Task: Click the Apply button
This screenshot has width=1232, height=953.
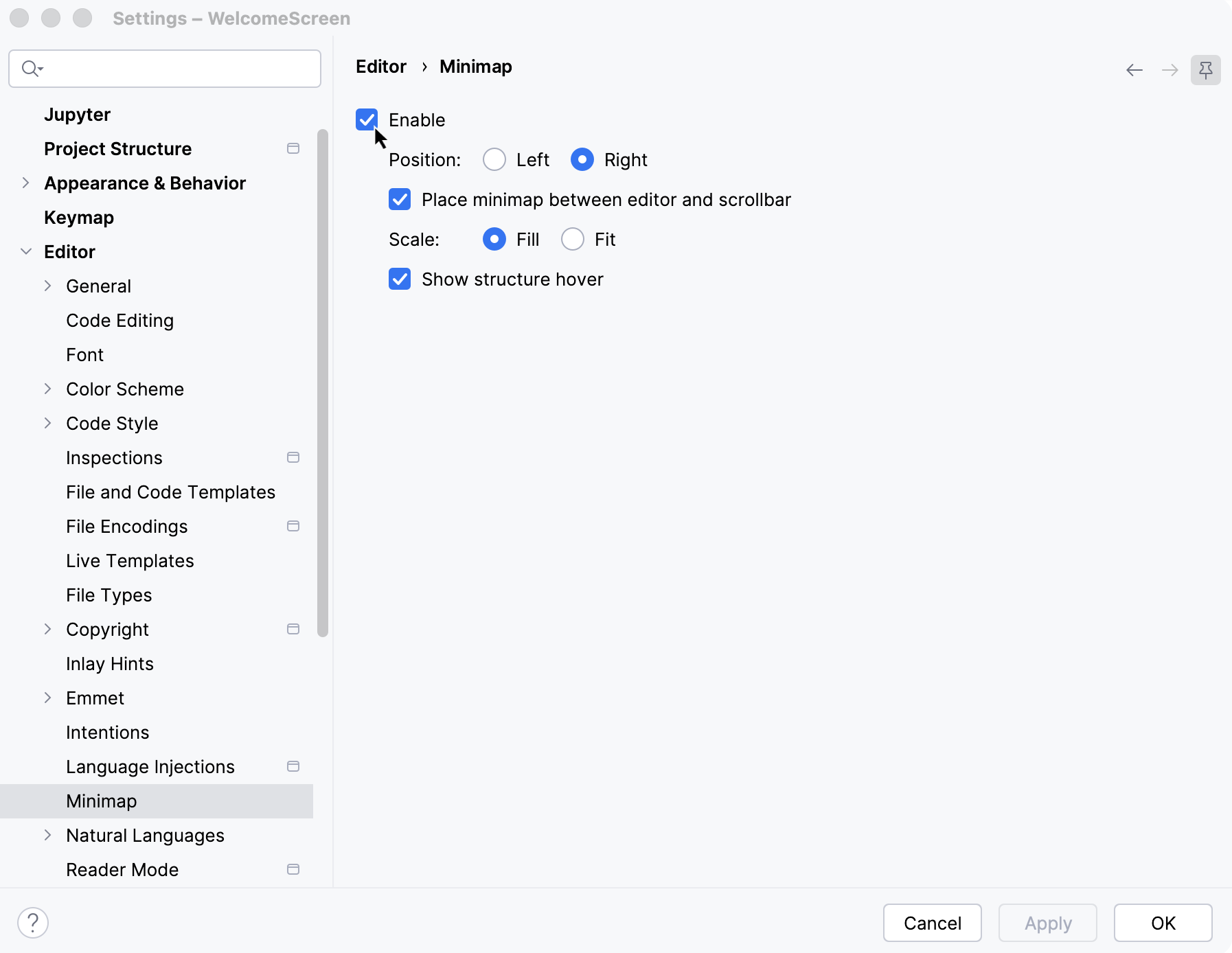Action: (x=1048, y=923)
